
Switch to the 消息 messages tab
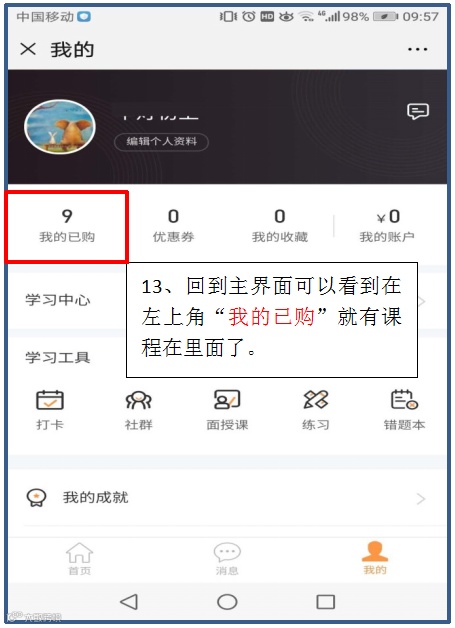pyautogui.click(x=227, y=559)
